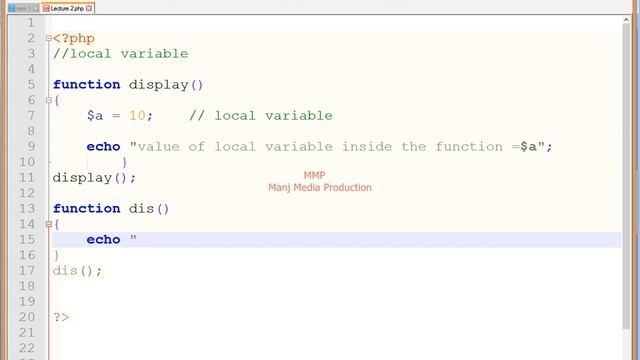Collapse the <?php block fold marker
The height and width of the screenshot is (360, 640).
point(49,38)
